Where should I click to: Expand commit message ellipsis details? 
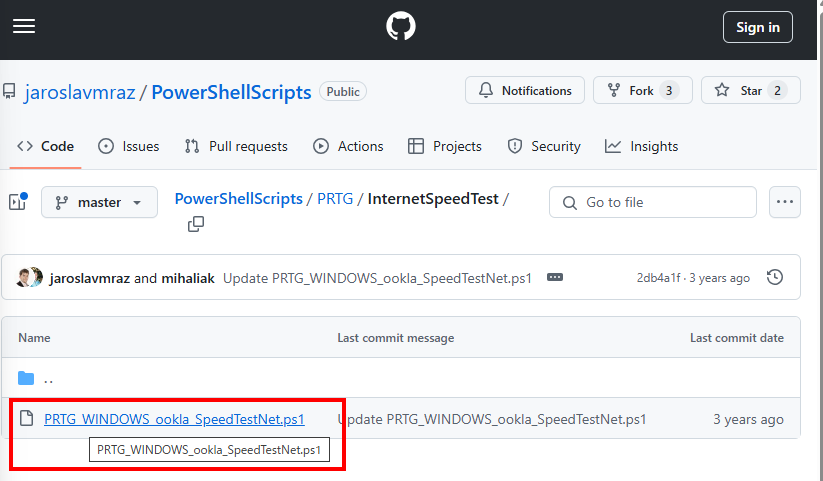pyautogui.click(x=555, y=277)
